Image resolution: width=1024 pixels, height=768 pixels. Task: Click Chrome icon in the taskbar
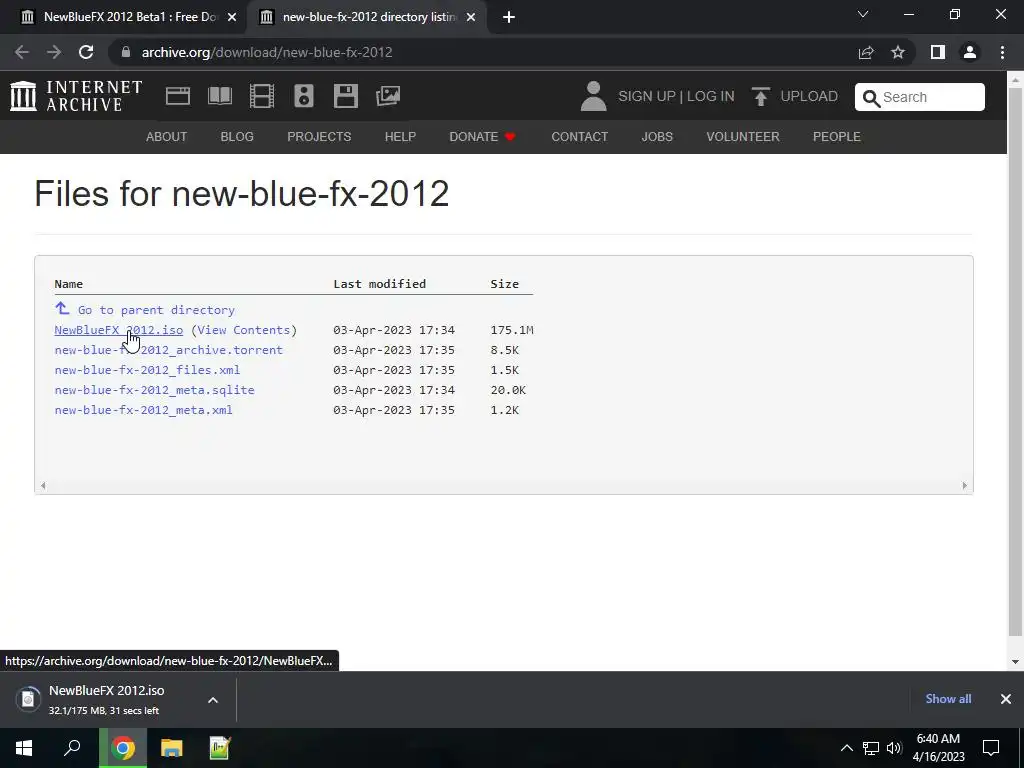click(123, 748)
